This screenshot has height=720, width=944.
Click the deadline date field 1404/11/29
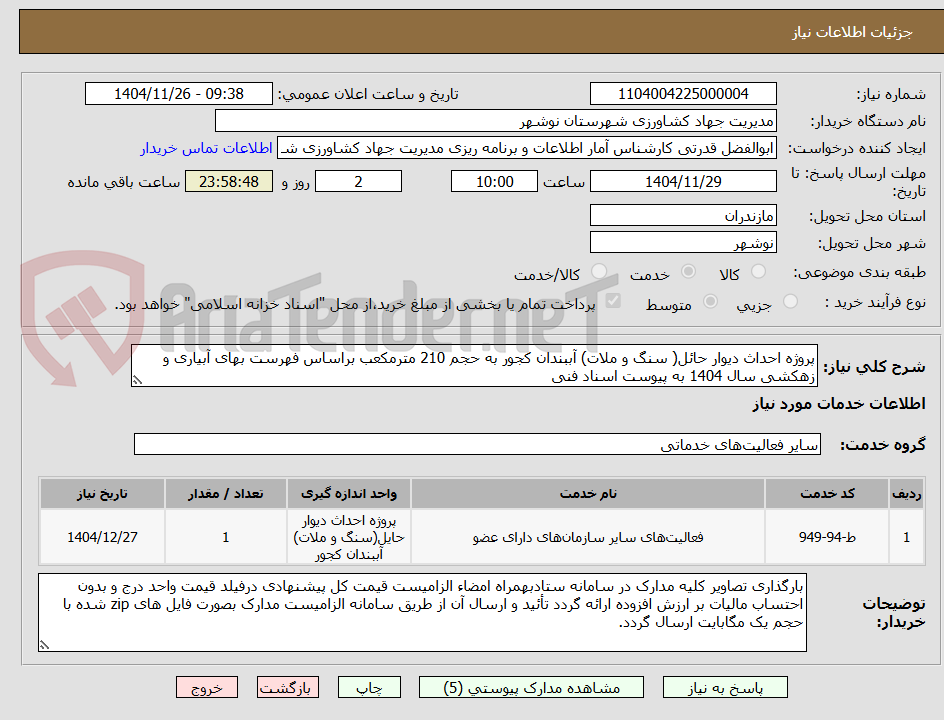[683, 181]
